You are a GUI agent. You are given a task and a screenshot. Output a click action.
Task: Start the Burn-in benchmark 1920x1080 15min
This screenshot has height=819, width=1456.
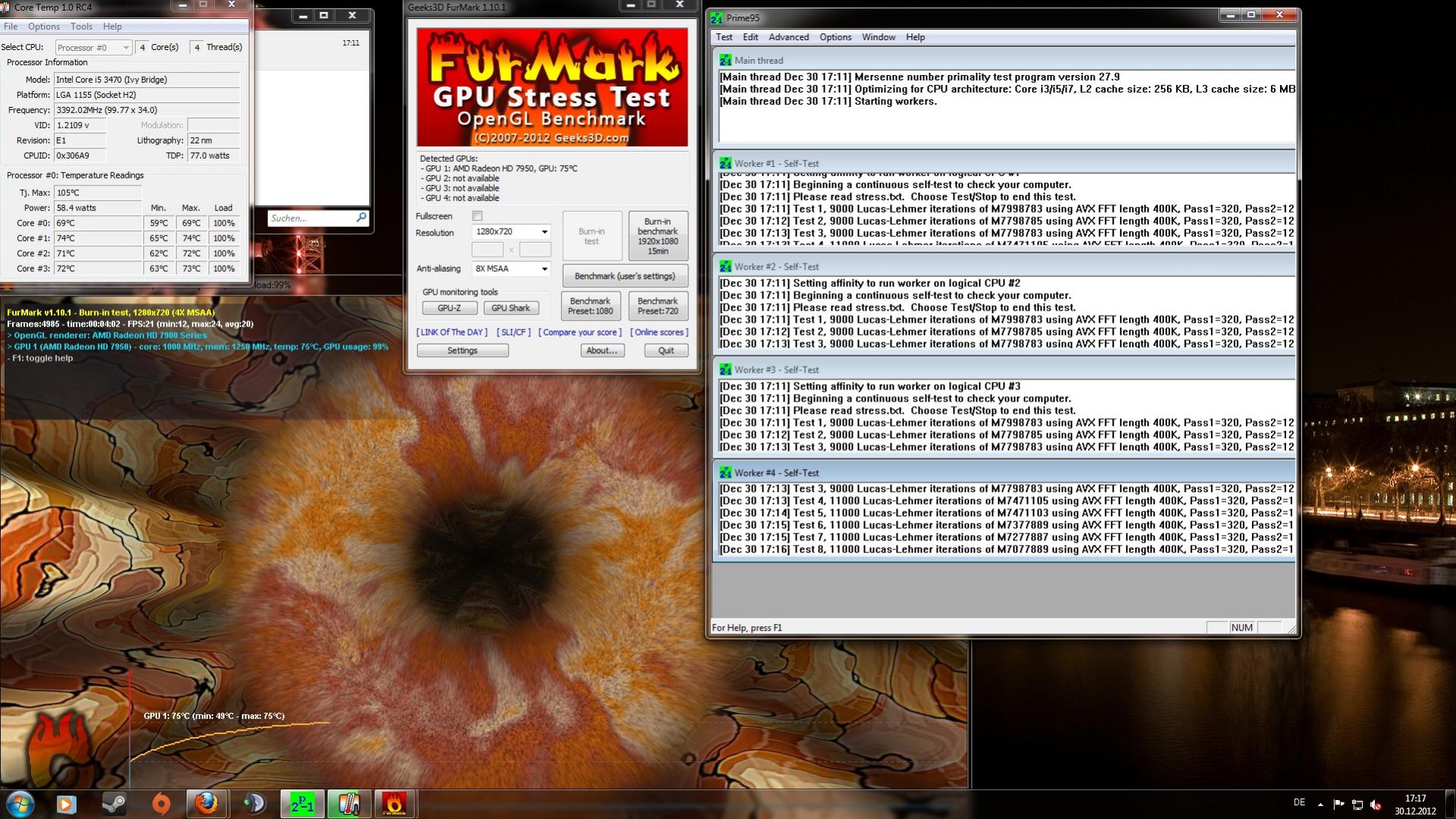(x=658, y=236)
